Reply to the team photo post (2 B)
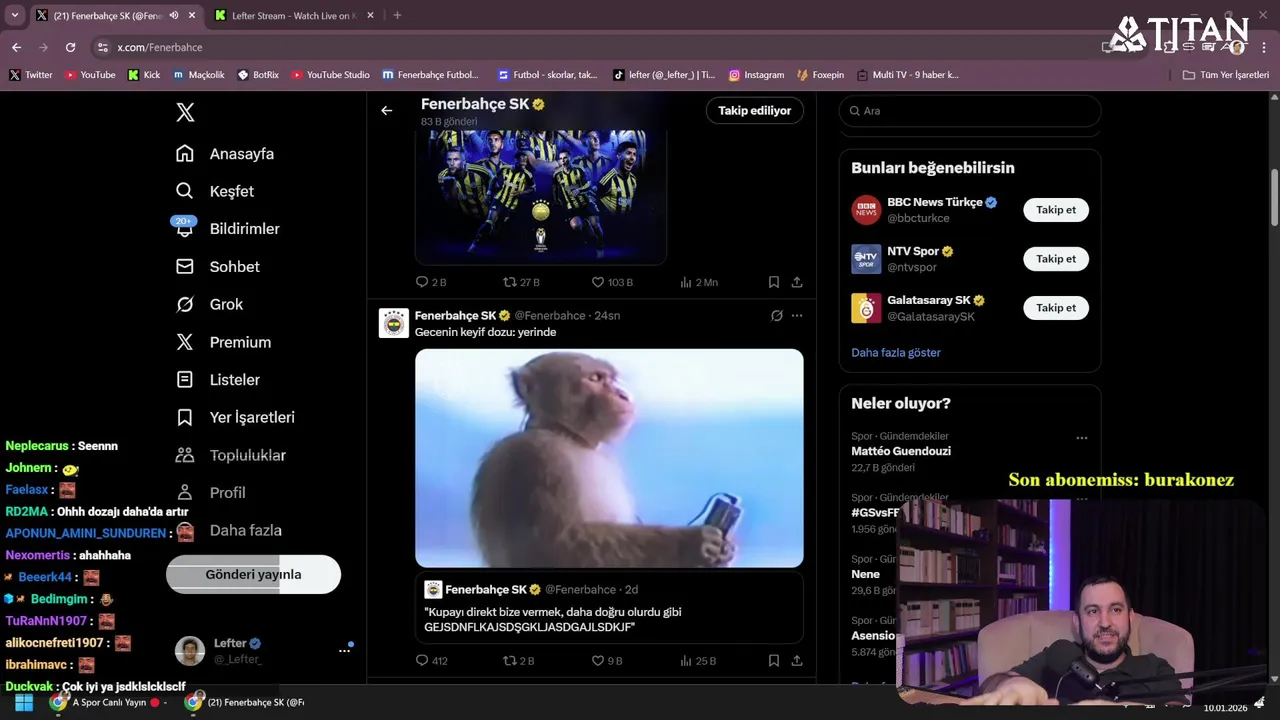The image size is (1280, 720). point(430,283)
